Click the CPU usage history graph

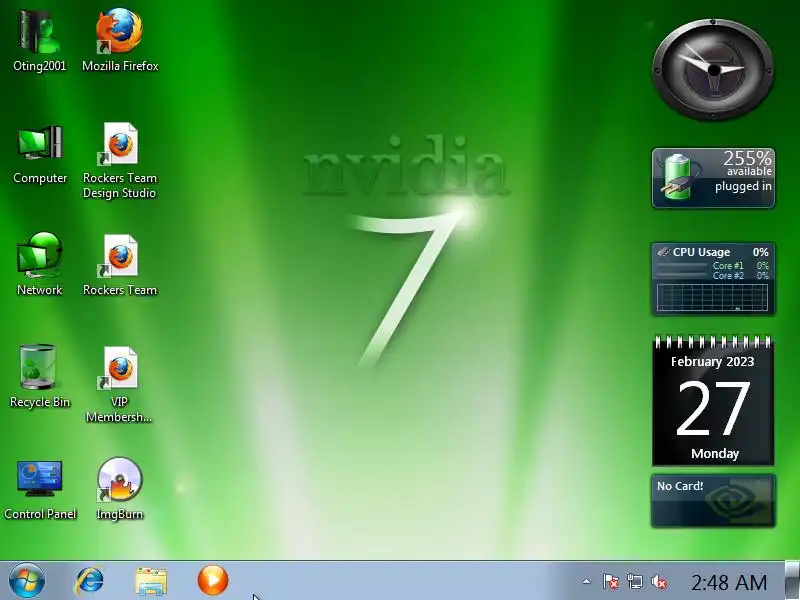pyautogui.click(x=712, y=297)
